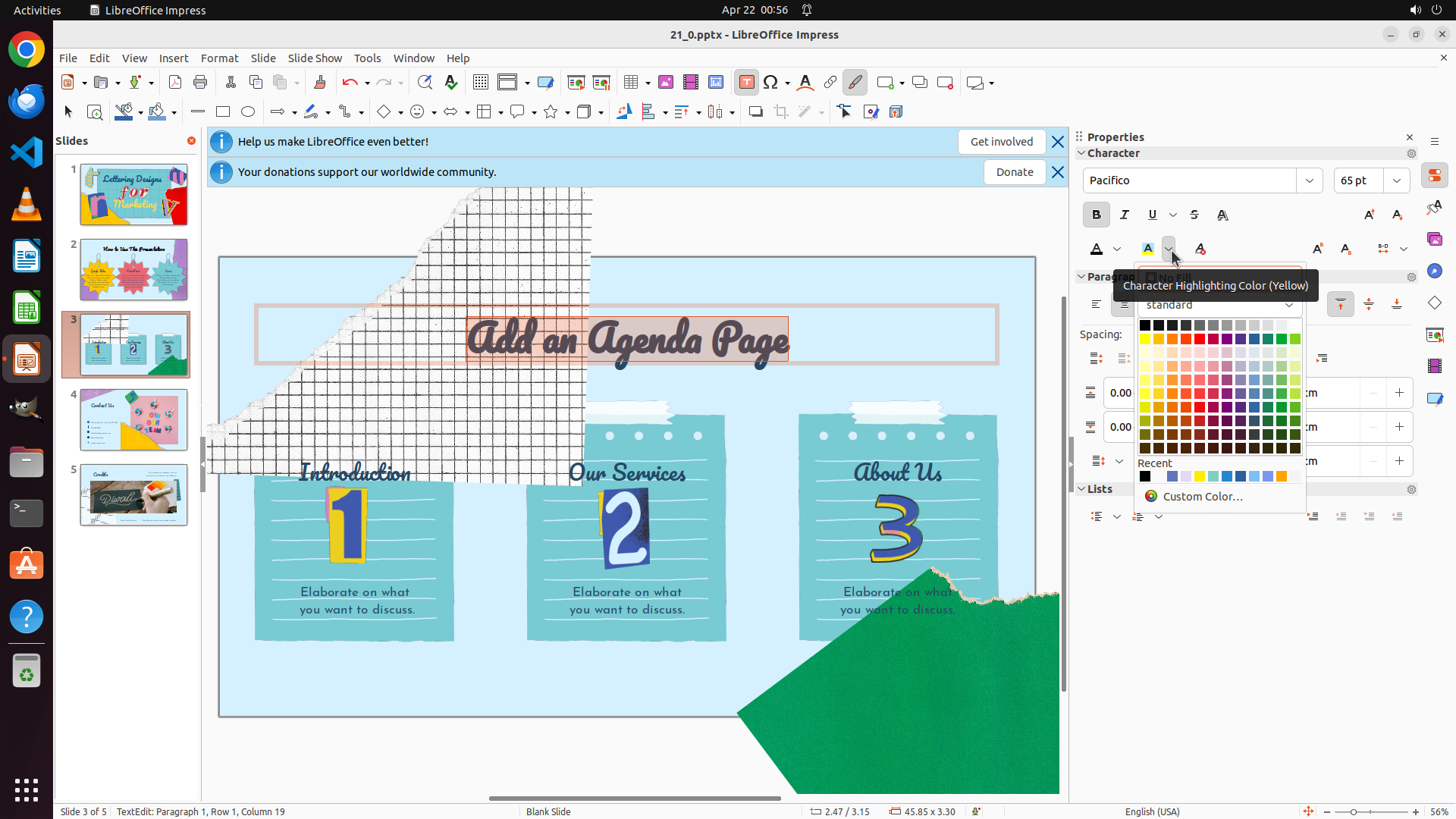The height and width of the screenshot is (819, 1456).
Task: Collapse the Lists section in Properties
Action: pos(1082,489)
